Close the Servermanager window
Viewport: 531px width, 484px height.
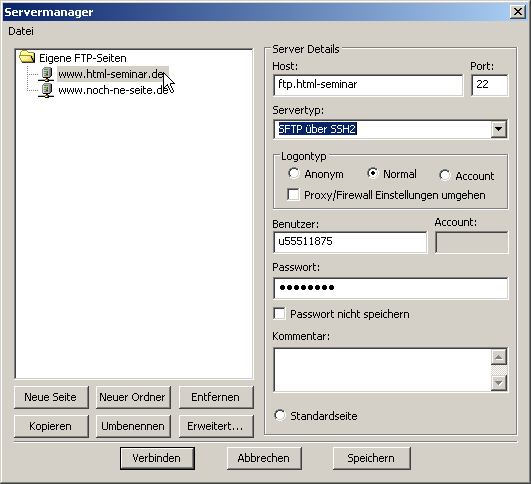pyautogui.click(x=518, y=12)
